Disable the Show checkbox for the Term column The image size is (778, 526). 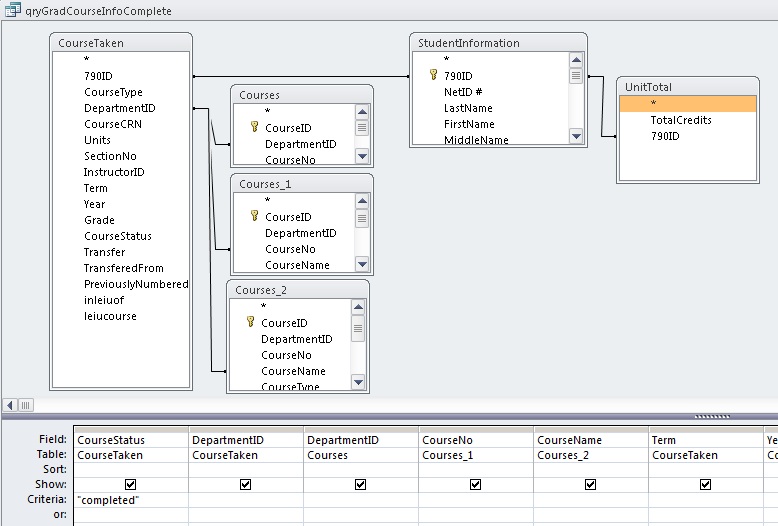coord(706,484)
